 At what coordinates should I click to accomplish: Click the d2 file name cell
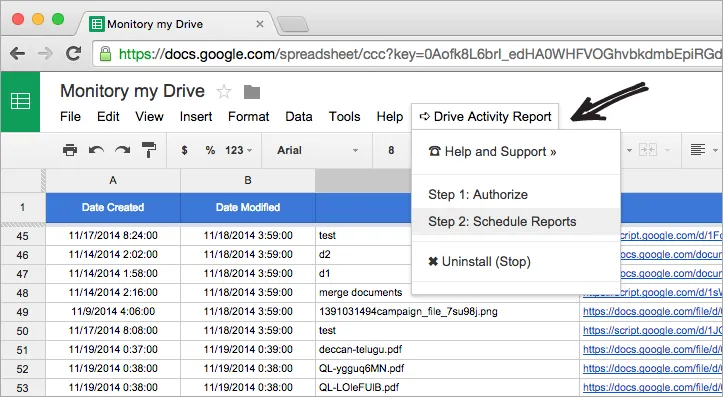364,255
